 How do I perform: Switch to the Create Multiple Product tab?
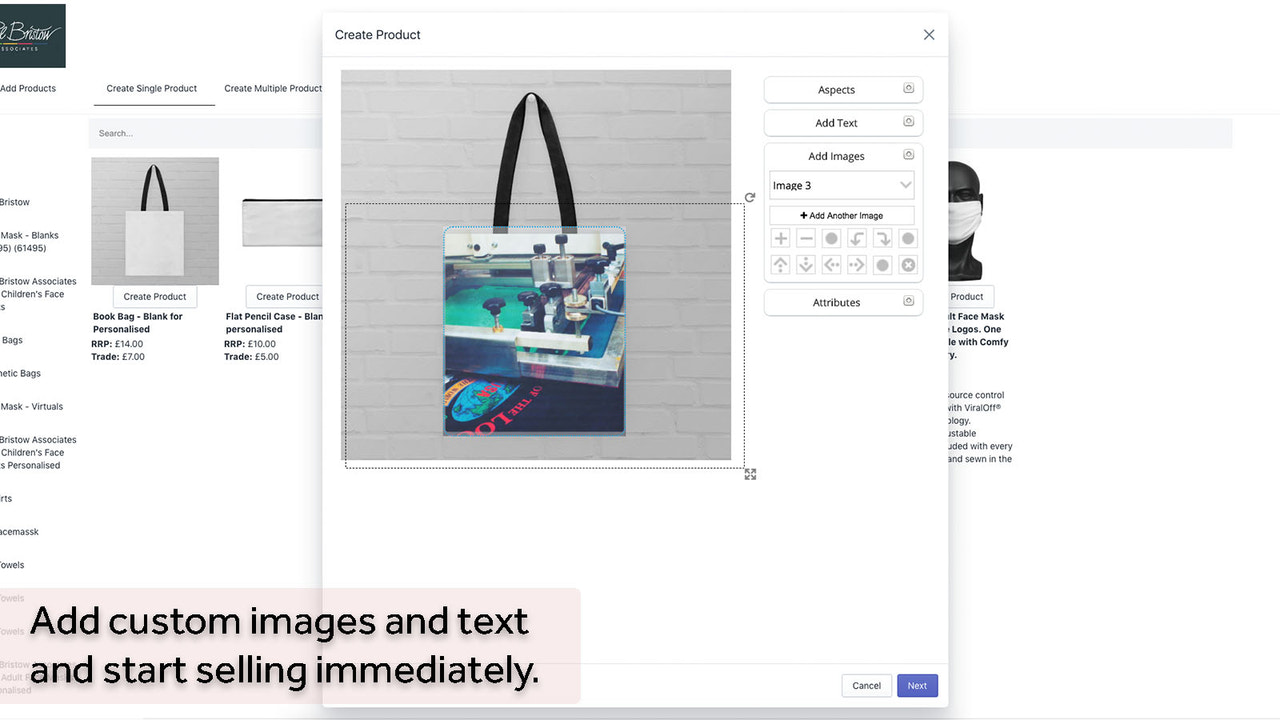[x=273, y=88]
